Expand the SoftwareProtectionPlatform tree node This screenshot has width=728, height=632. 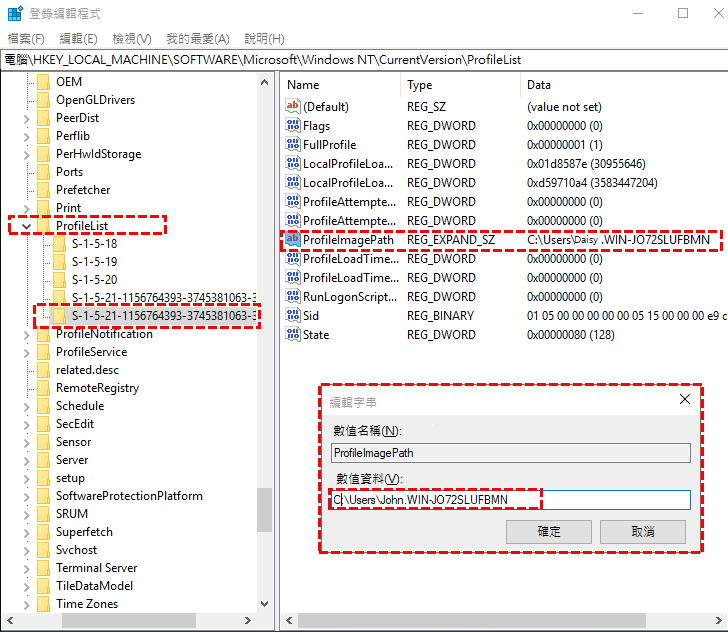tap(26, 497)
